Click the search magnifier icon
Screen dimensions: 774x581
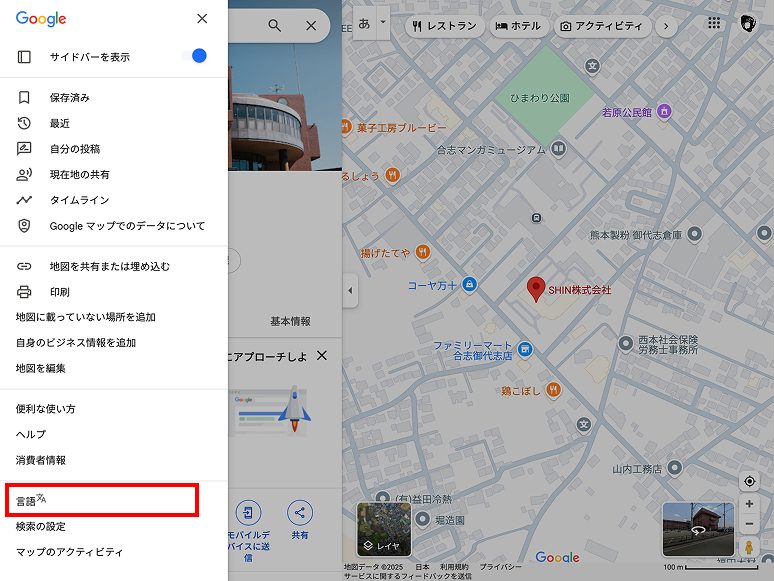(x=275, y=26)
